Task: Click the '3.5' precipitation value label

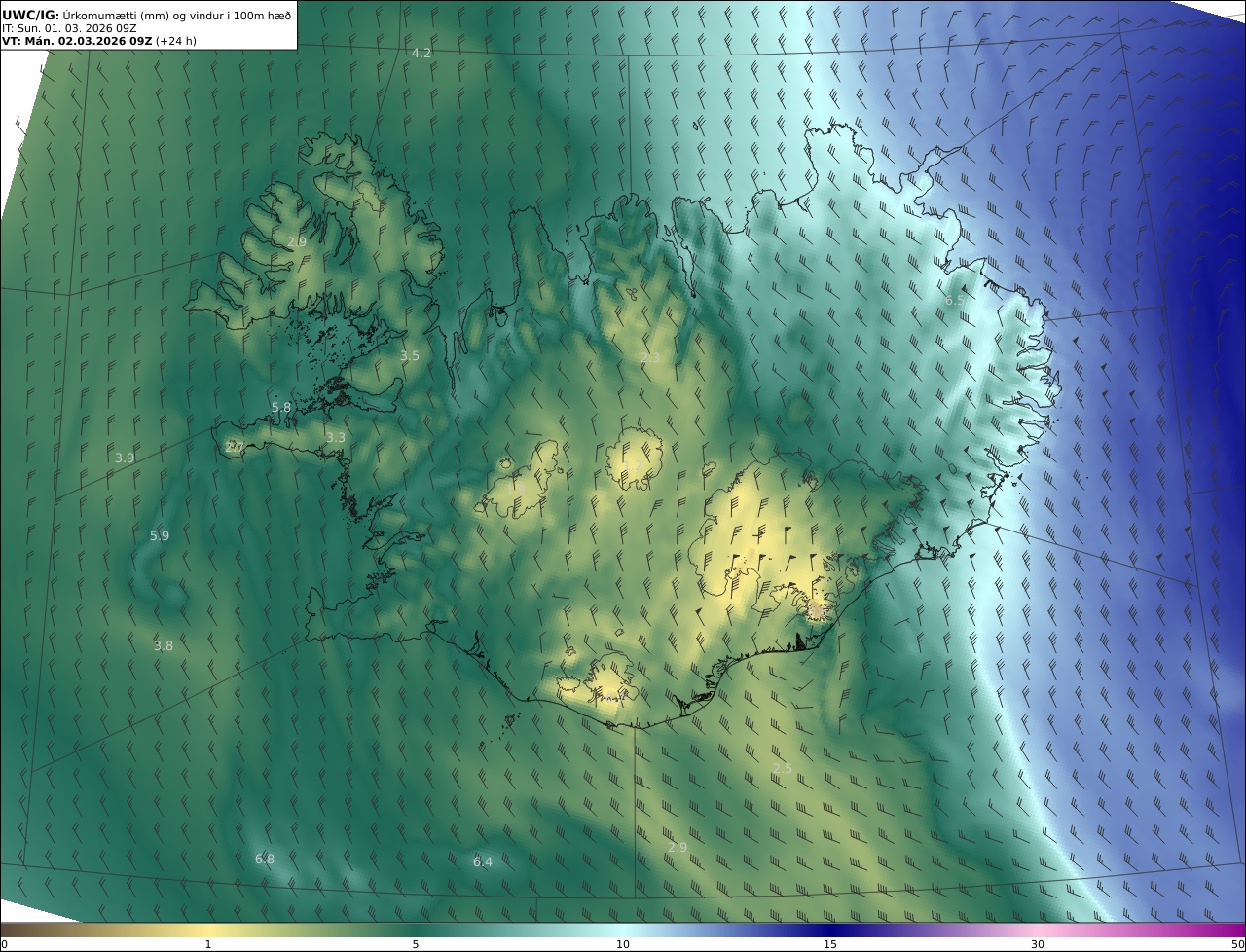Action: point(410,356)
